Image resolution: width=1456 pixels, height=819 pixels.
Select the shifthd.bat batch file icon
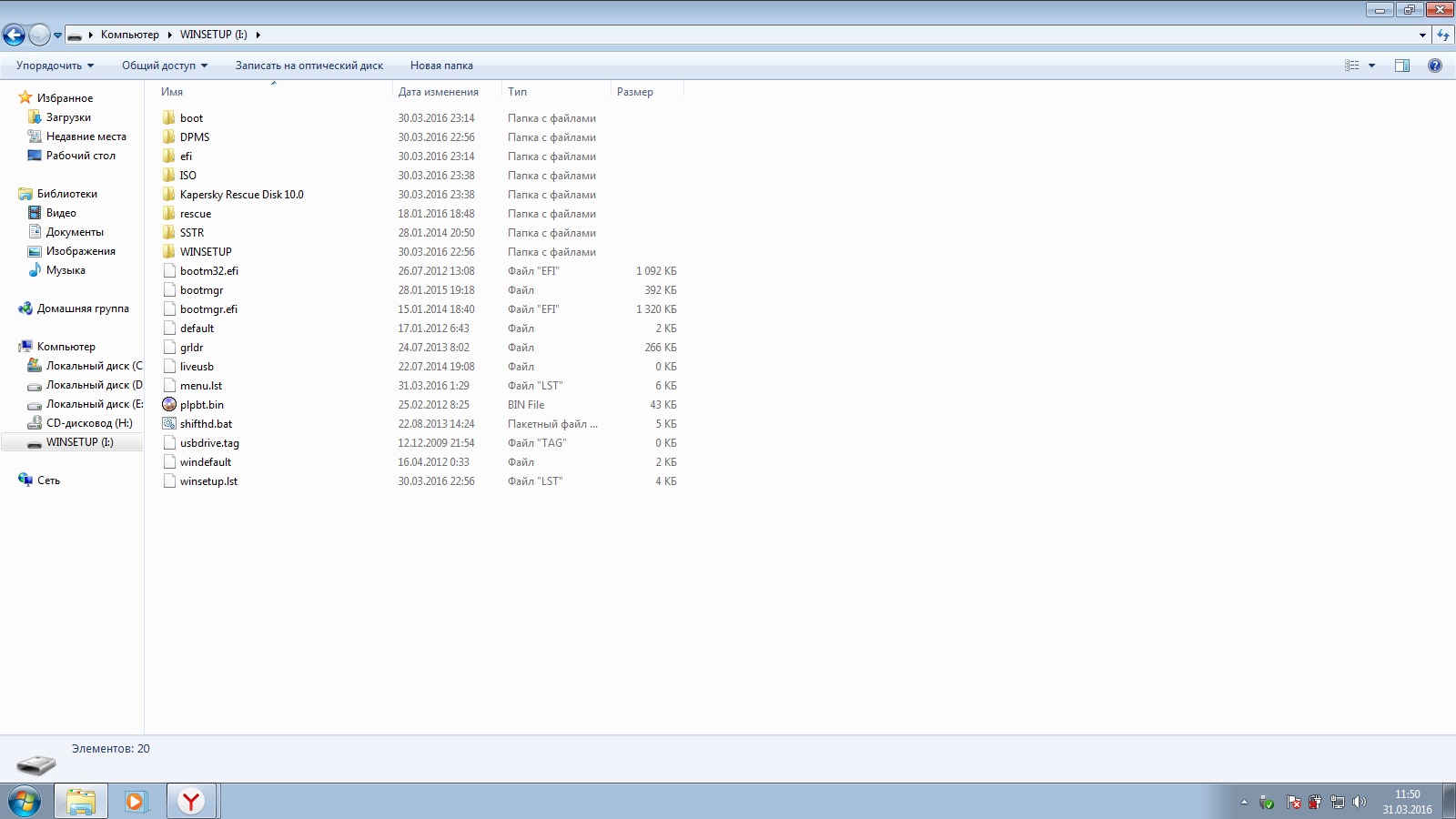pos(169,424)
